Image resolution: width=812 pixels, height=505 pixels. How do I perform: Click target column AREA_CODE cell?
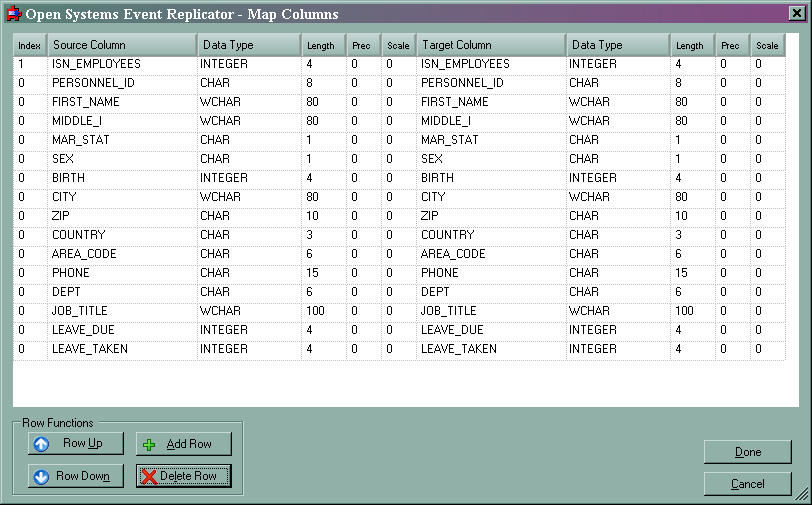tap(491, 254)
